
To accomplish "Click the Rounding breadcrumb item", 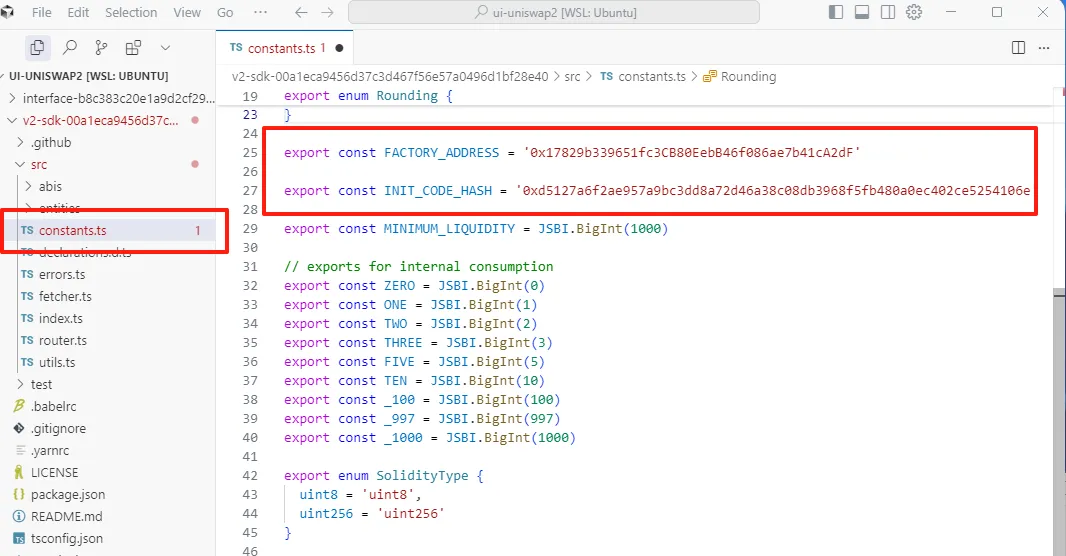I will (748, 76).
